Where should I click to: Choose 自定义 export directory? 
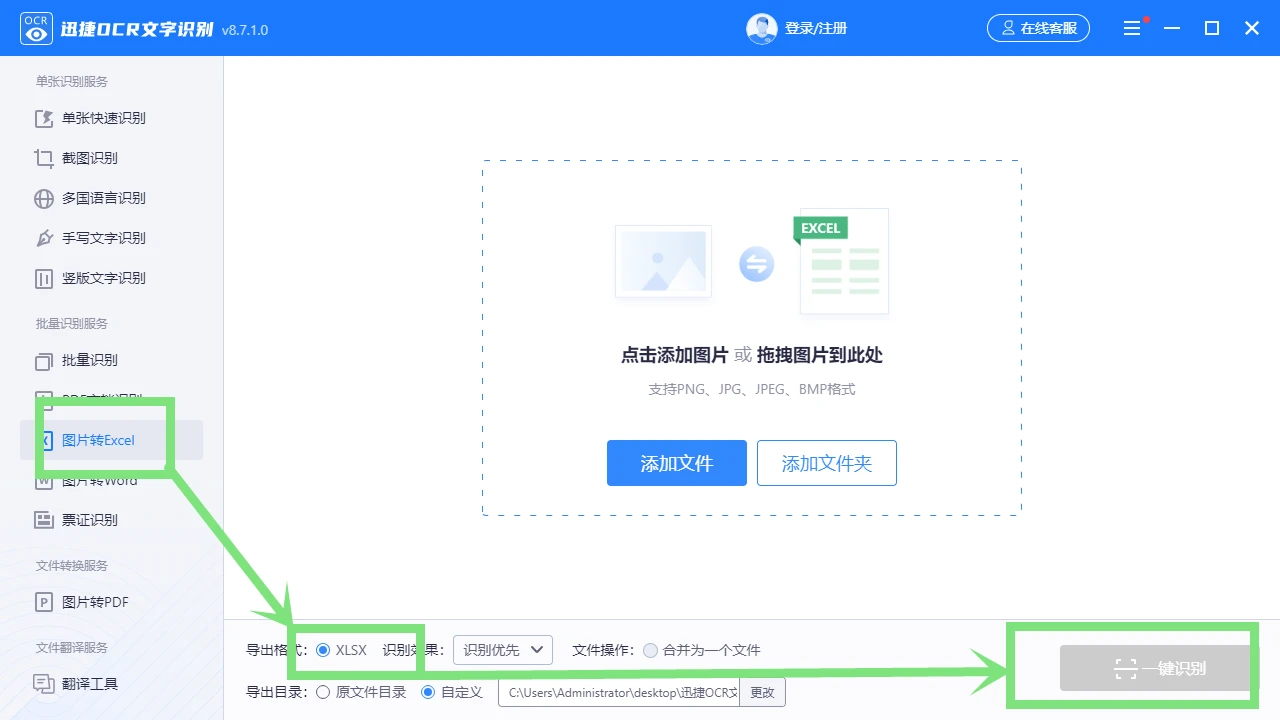(x=428, y=692)
